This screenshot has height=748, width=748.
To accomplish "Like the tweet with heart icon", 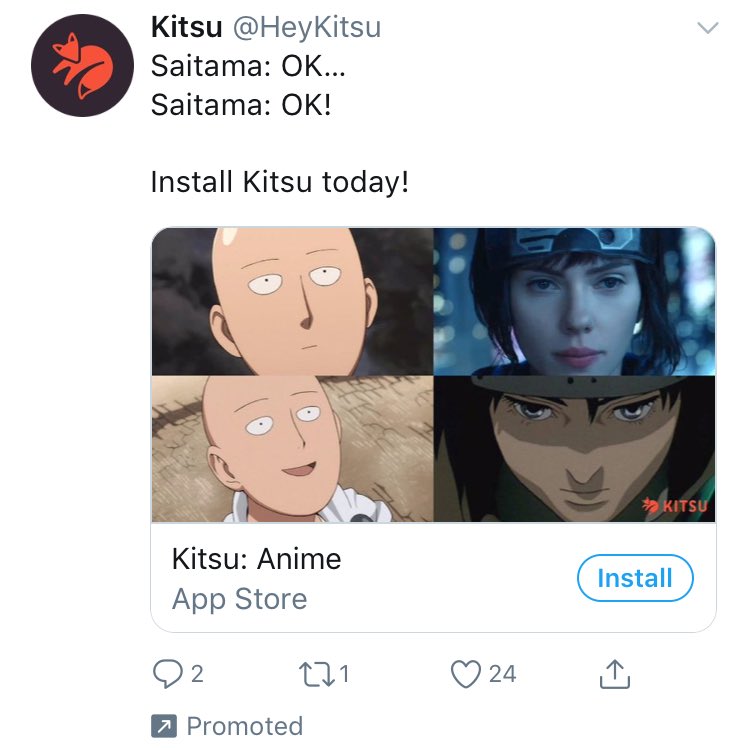I will coord(466,674).
